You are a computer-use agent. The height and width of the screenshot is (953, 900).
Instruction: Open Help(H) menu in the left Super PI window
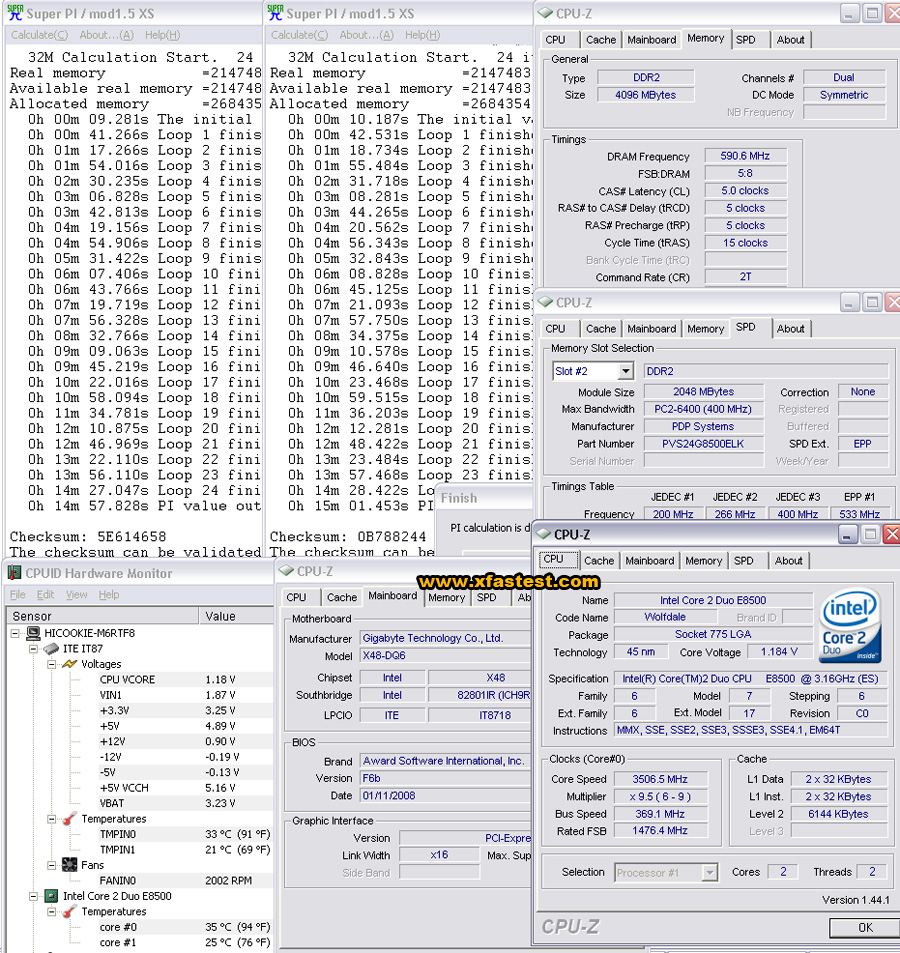162,35
